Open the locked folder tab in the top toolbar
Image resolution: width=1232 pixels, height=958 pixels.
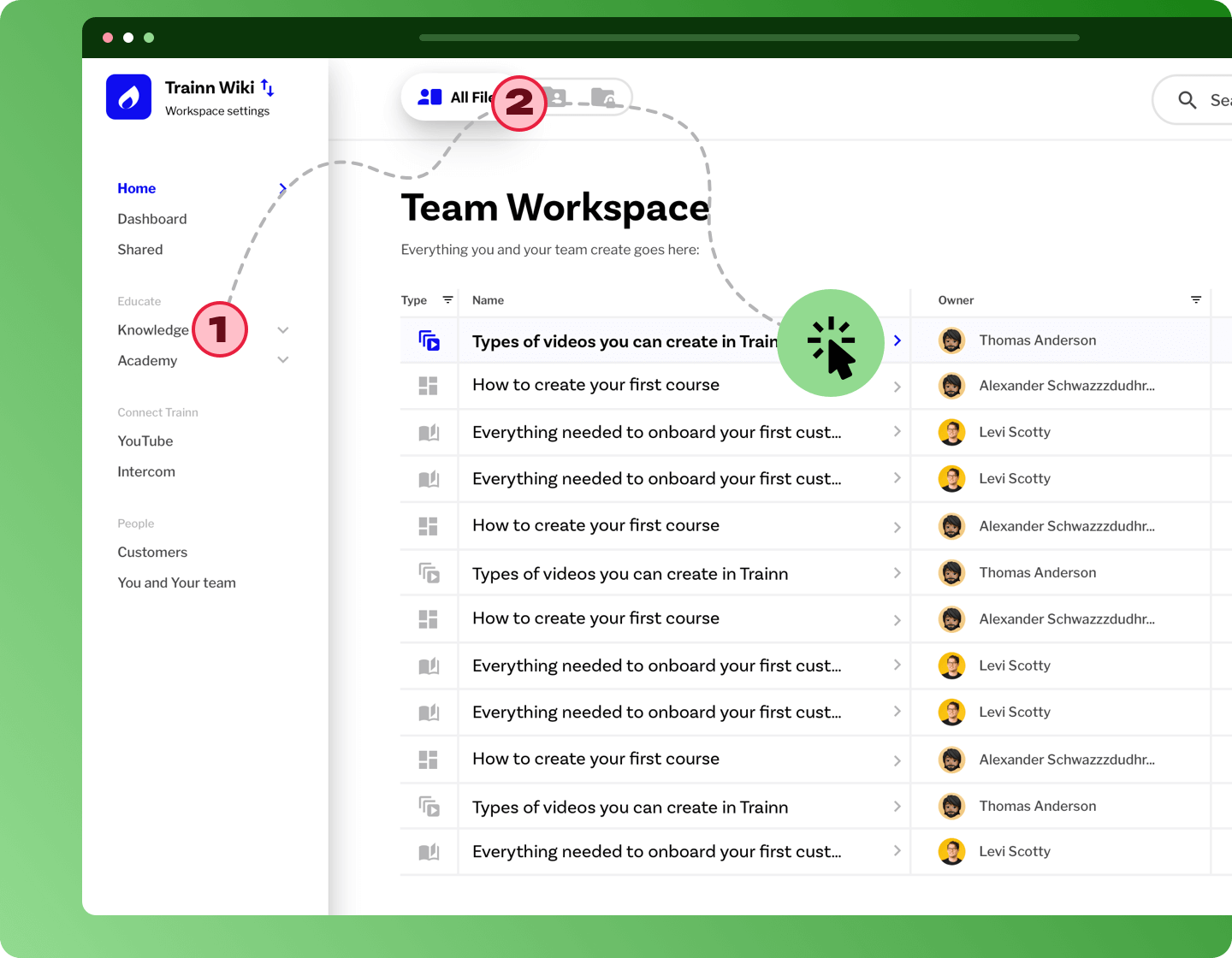[605, 97]
